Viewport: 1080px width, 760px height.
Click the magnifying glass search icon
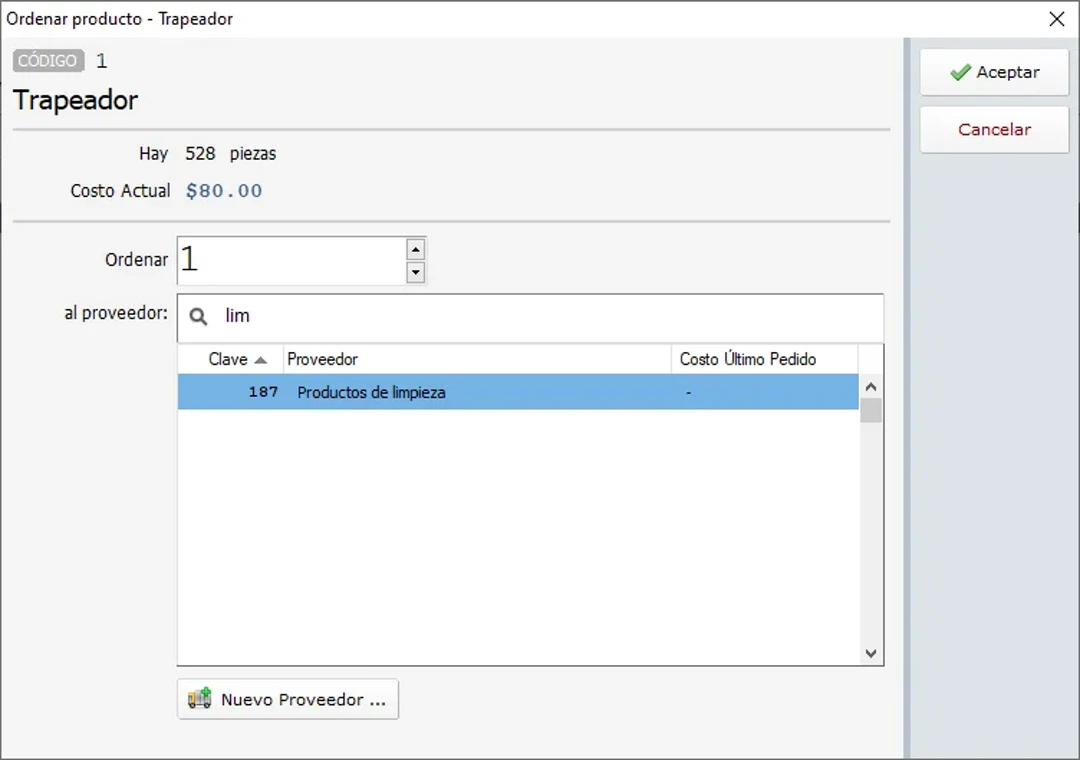point(199,316)
